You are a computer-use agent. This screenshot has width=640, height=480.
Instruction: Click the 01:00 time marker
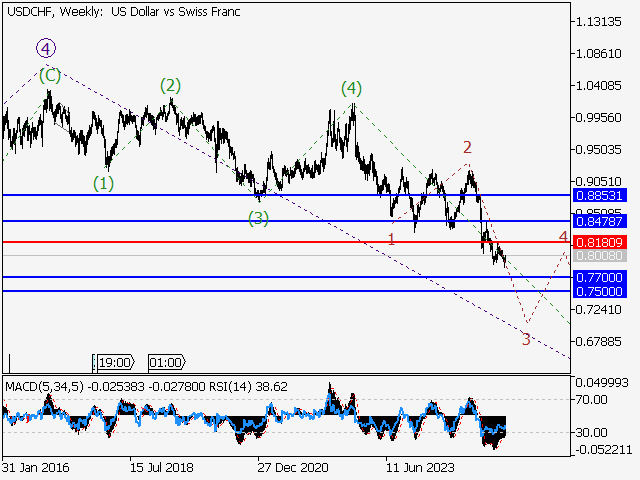[x=164, y=362]
